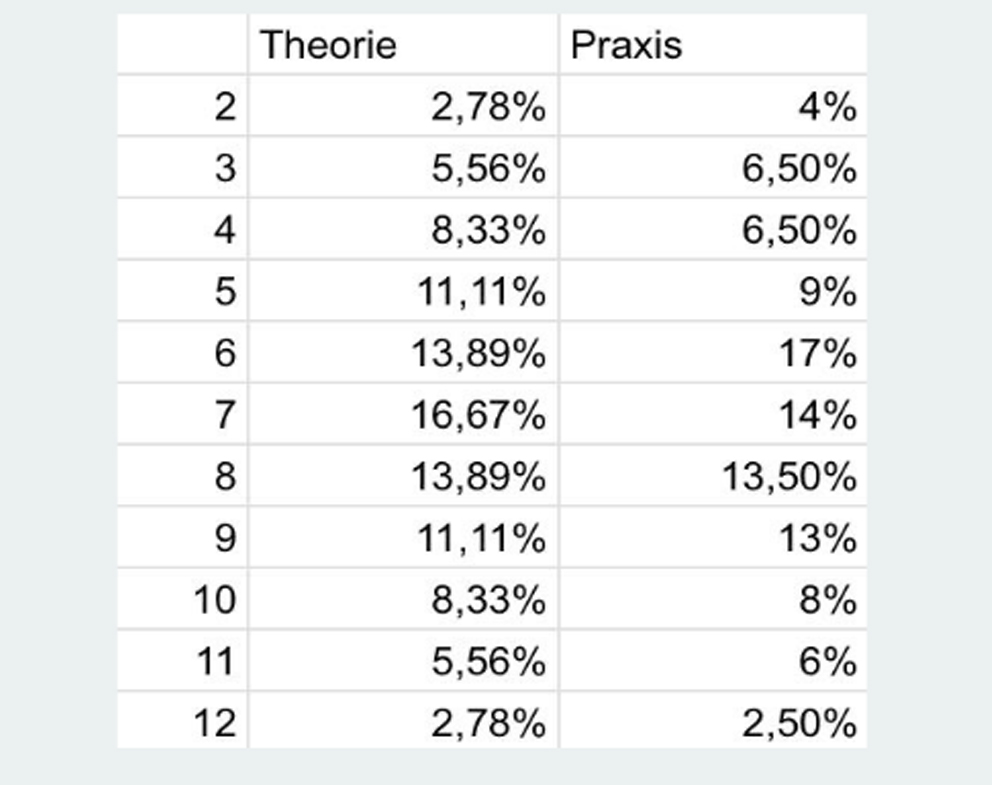Click Praxis value 4% cell

pyautogui.click(x=712, y=106)
